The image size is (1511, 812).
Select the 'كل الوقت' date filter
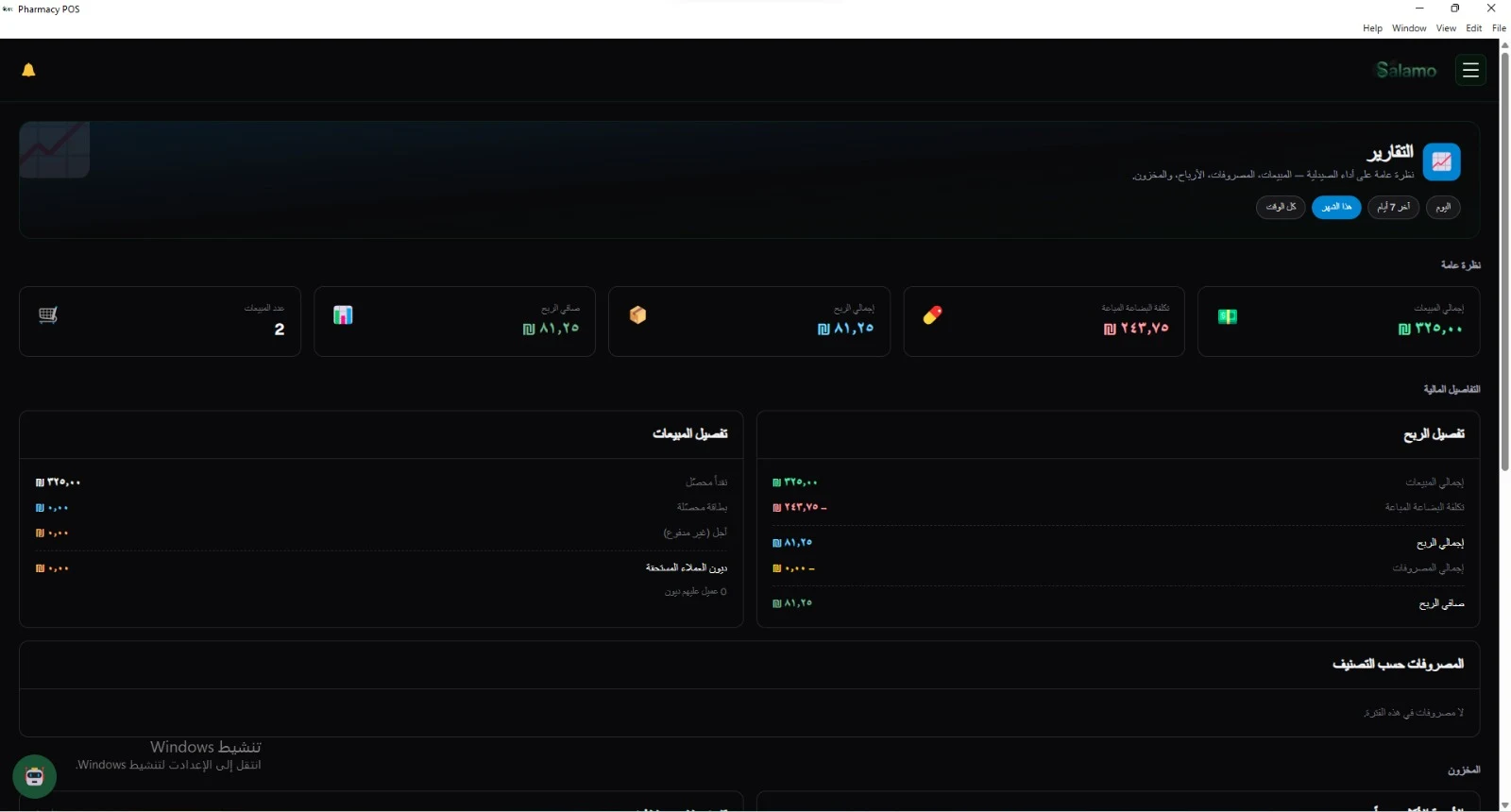coord(1281,207)
